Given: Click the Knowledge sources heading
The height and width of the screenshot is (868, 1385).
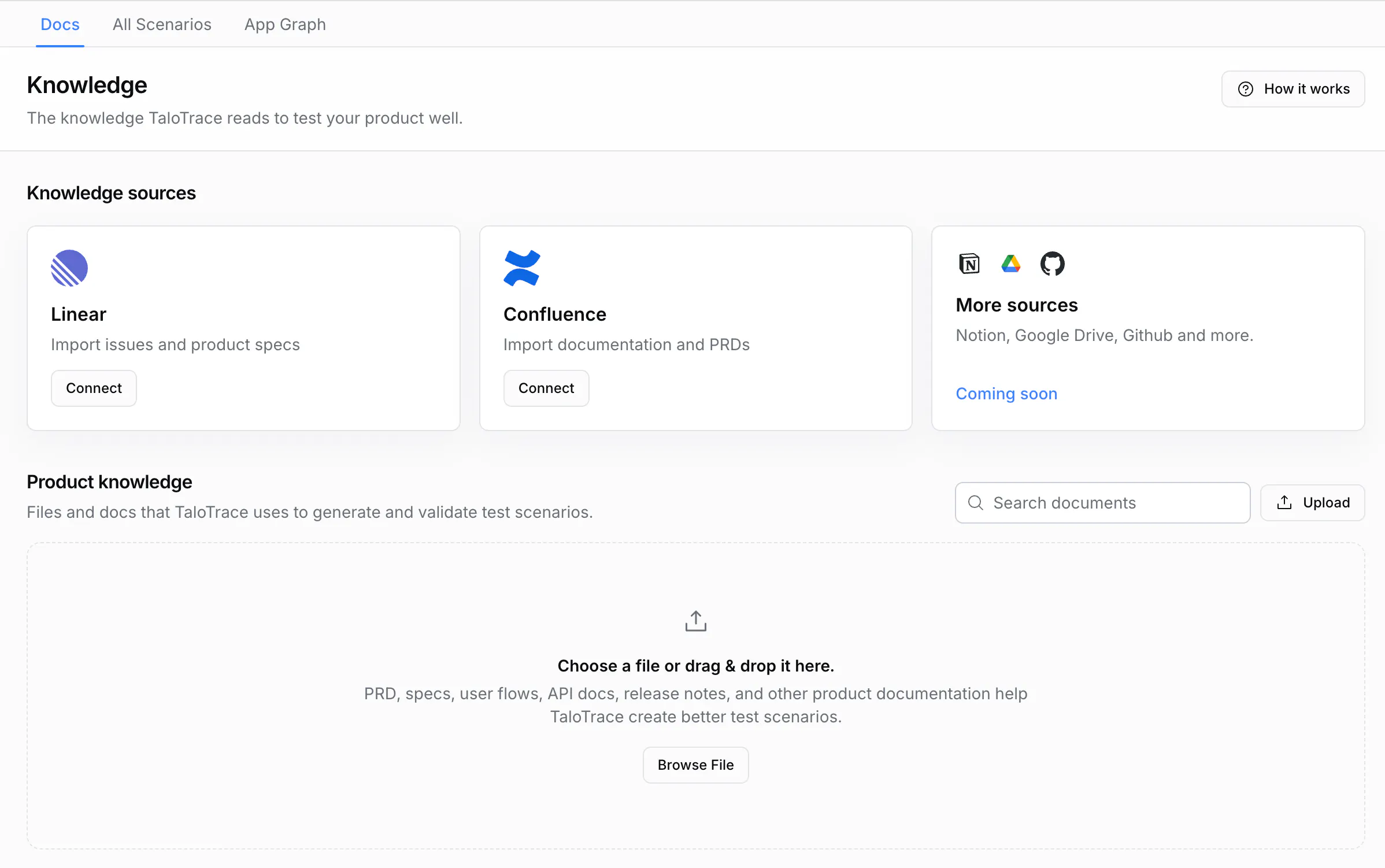Looking at the screenshot, I should 111,193.
